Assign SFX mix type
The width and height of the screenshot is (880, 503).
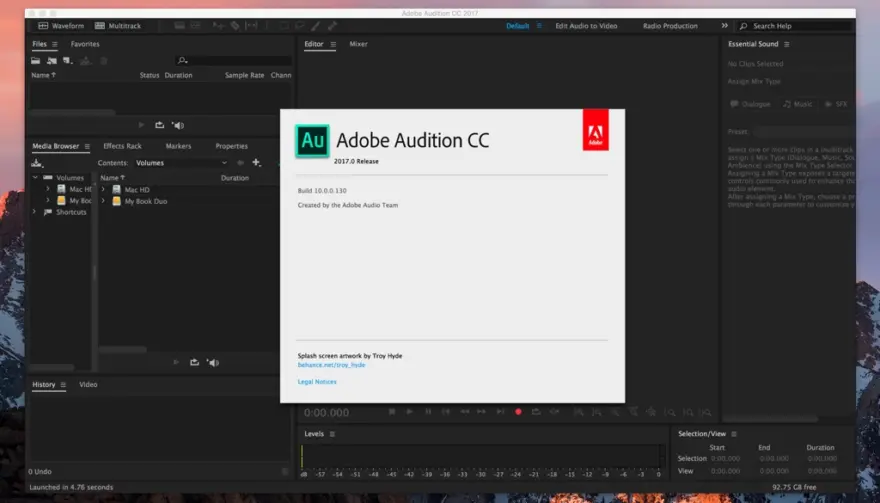tap(836, 104)
